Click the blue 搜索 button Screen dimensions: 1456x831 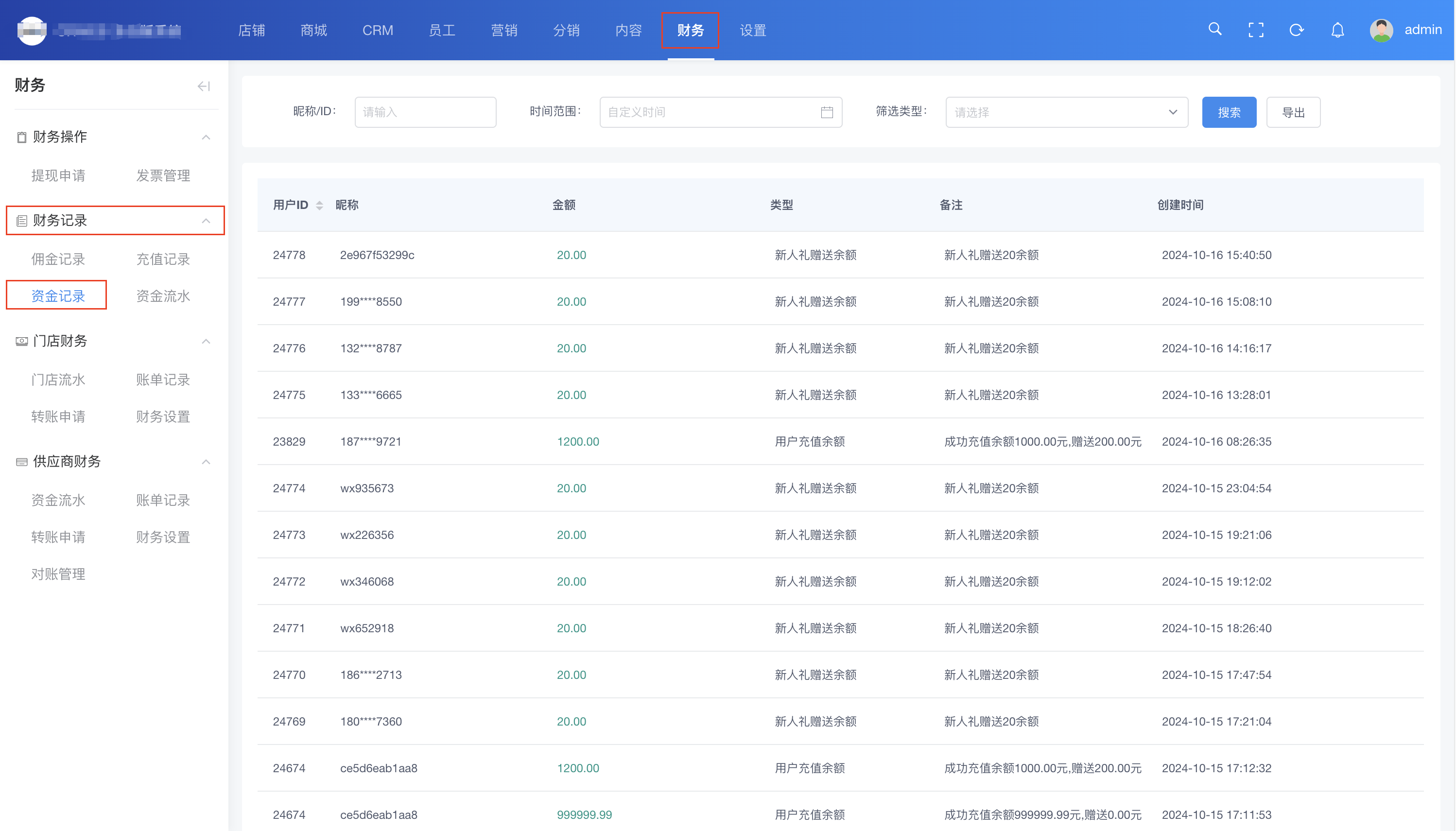(x=1229, y=112)
